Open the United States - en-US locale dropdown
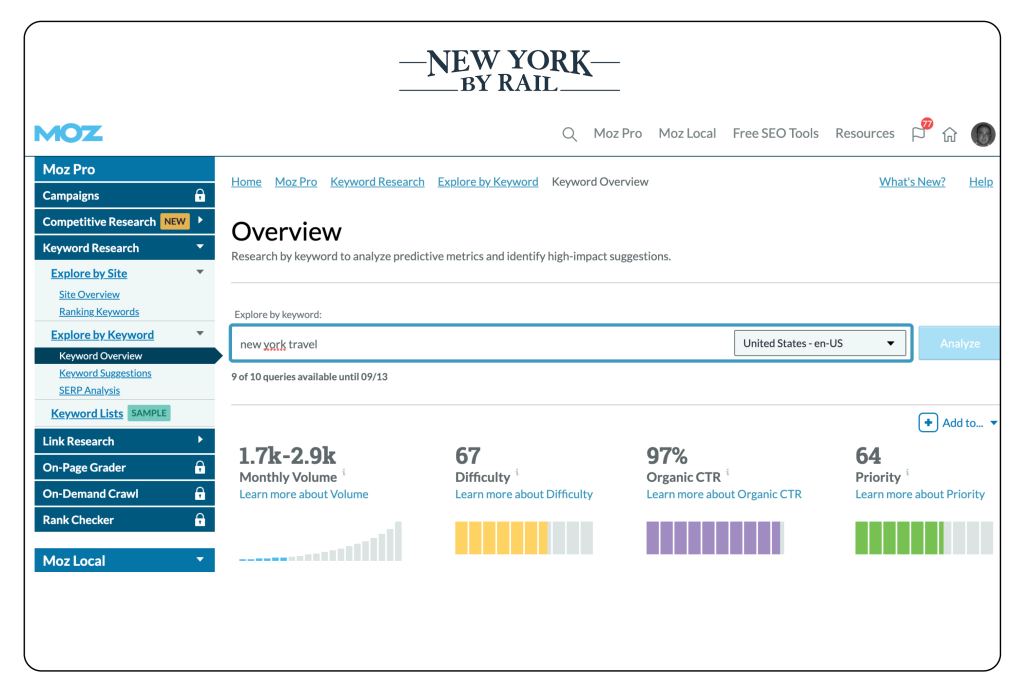This screenshot has height=688, width=1024. [x=819, y=344]
